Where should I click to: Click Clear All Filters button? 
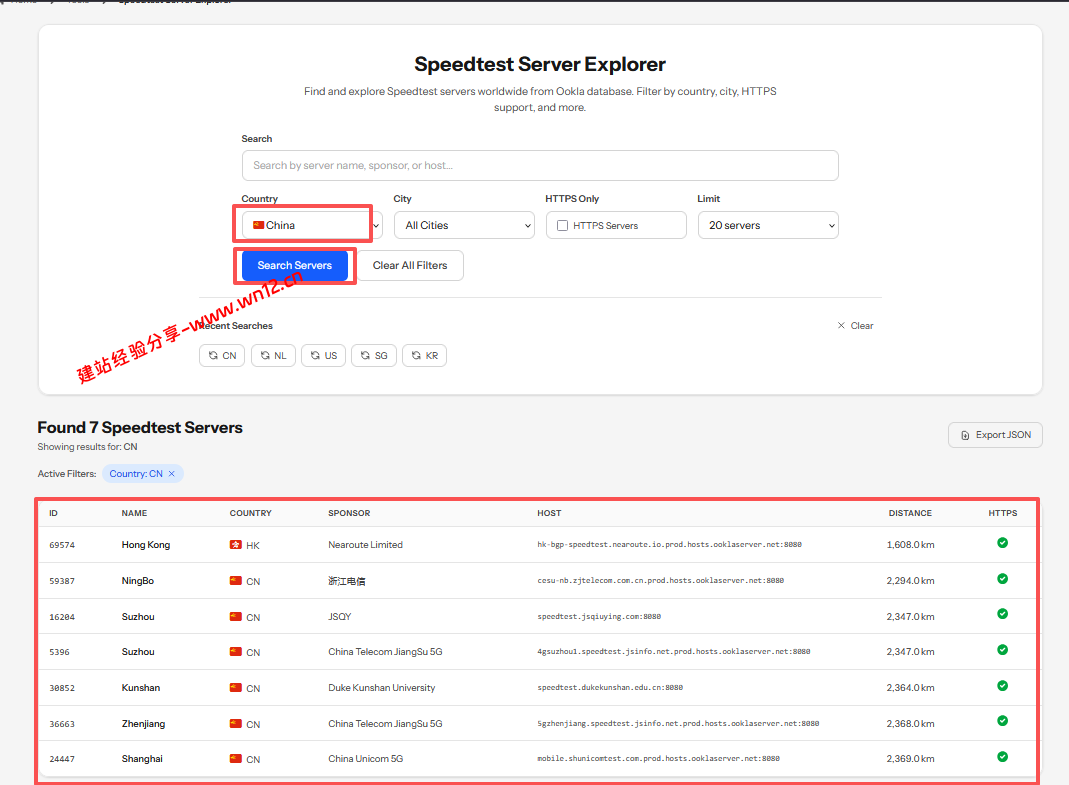(410, 265)
